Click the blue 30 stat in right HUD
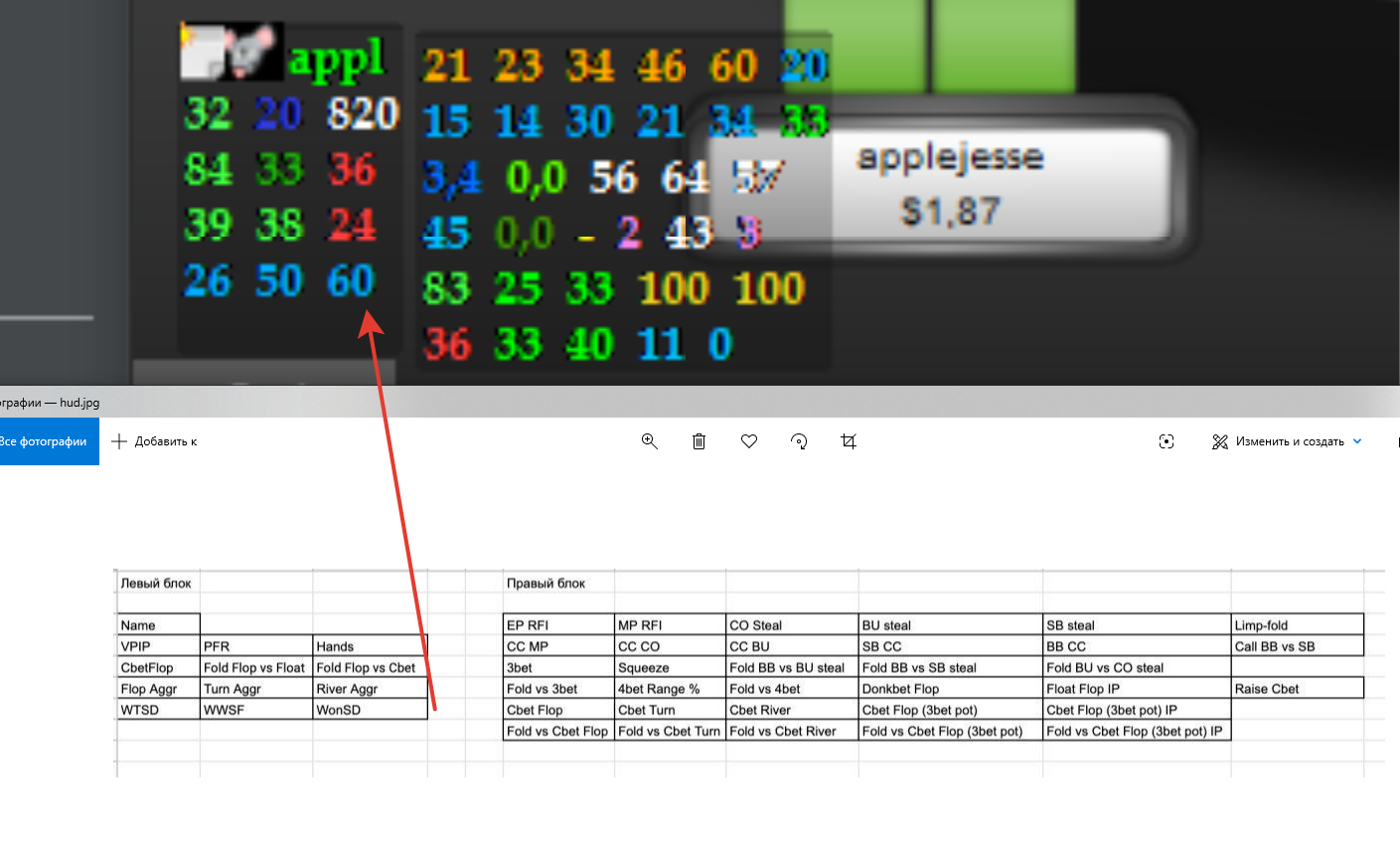Screen dimensions: 1400x856 pos(590,122)
